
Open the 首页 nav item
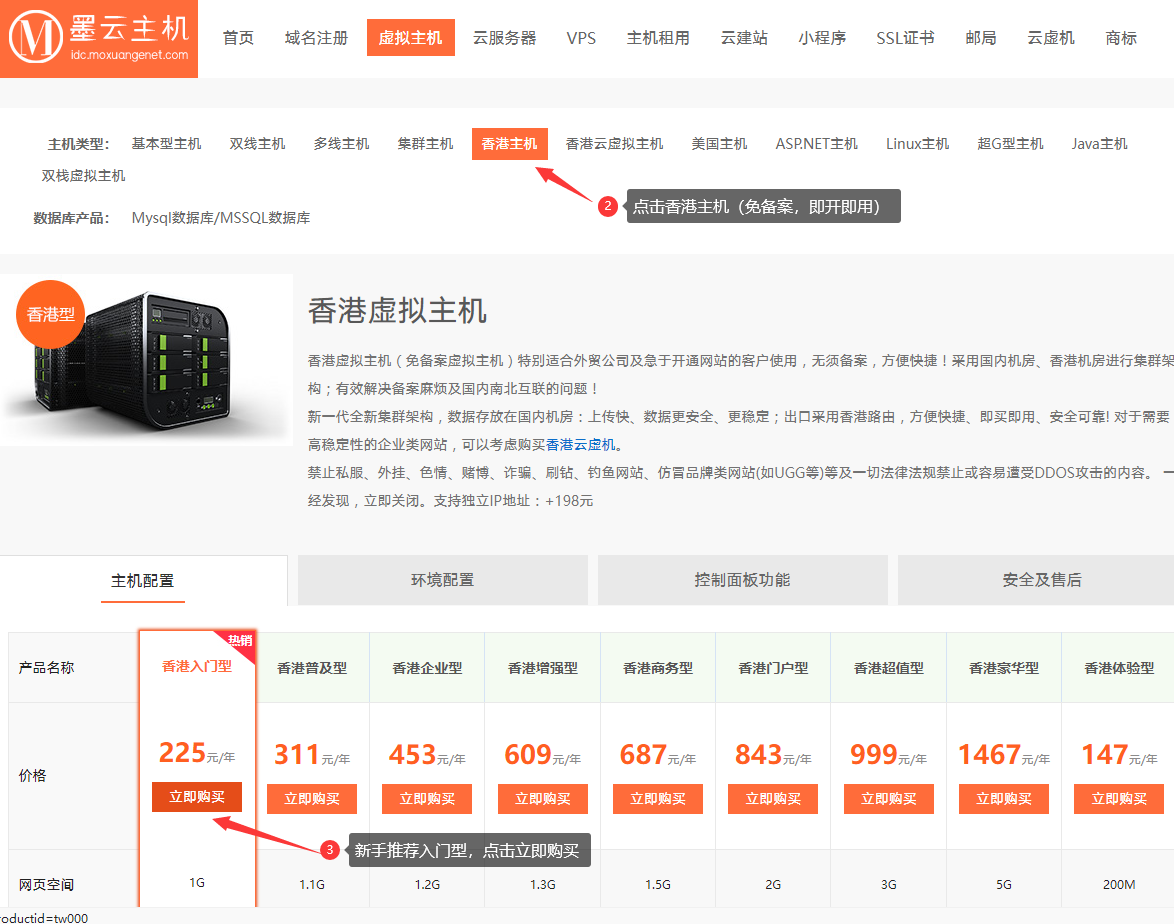(238, 38)
